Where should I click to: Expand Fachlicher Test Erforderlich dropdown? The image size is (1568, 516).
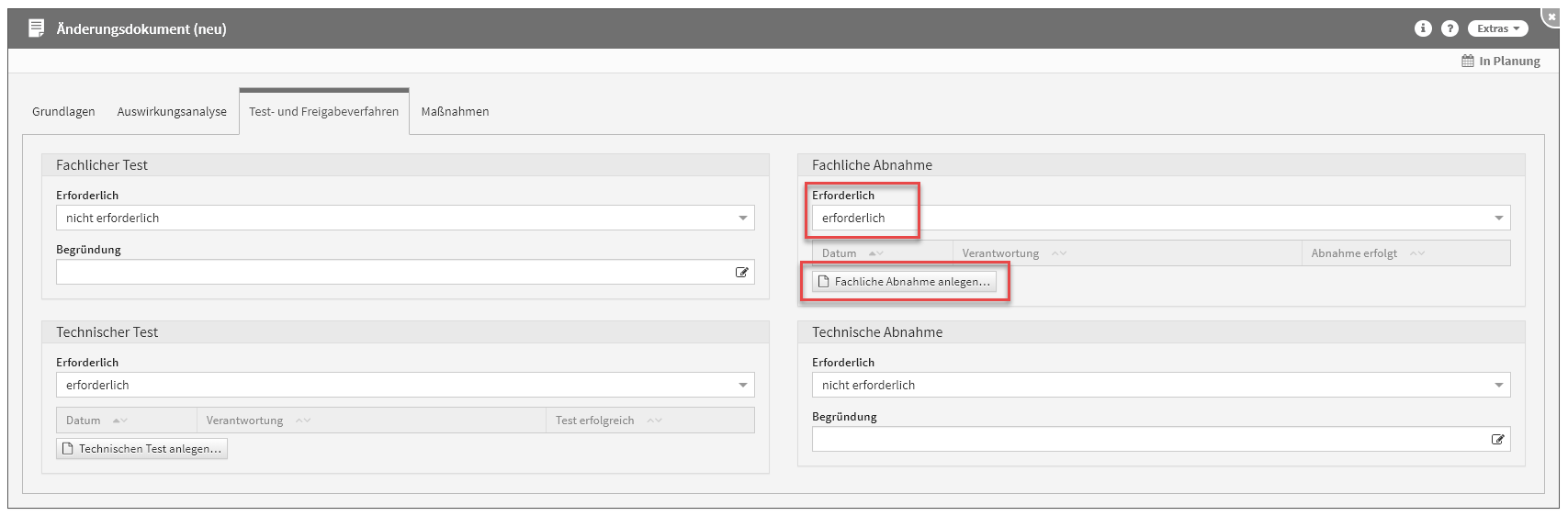pos(742,218)
